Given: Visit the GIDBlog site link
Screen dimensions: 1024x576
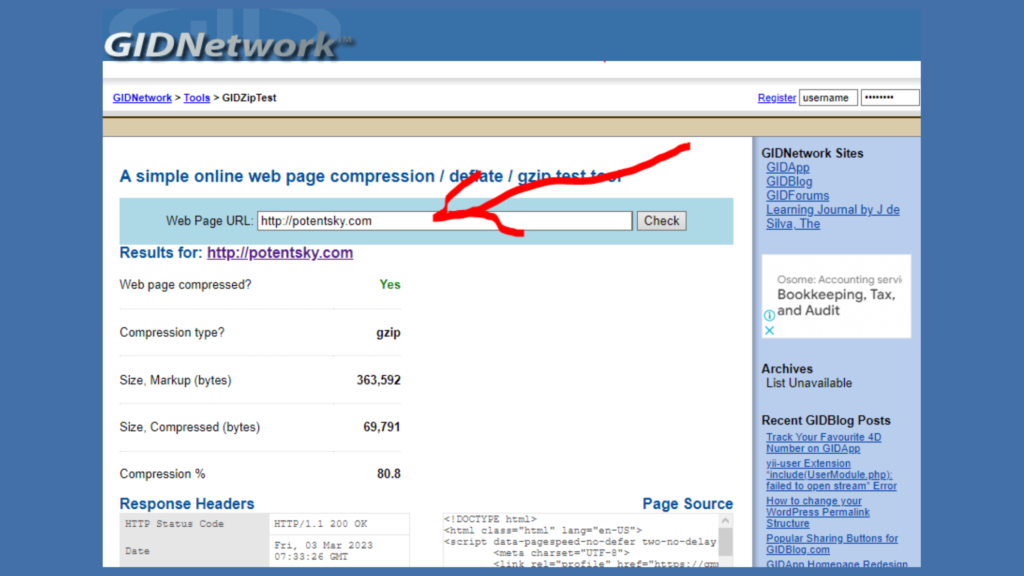Looking at the screenshot, I should click(x=789, y=182).
